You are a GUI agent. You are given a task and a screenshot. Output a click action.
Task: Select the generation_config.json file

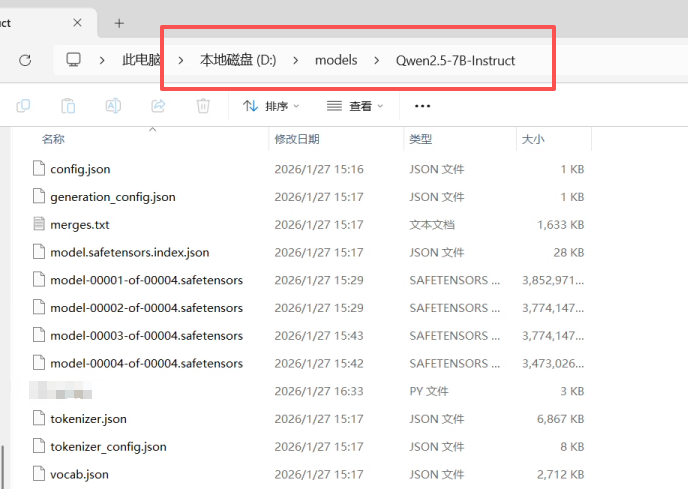click(113, 197)
